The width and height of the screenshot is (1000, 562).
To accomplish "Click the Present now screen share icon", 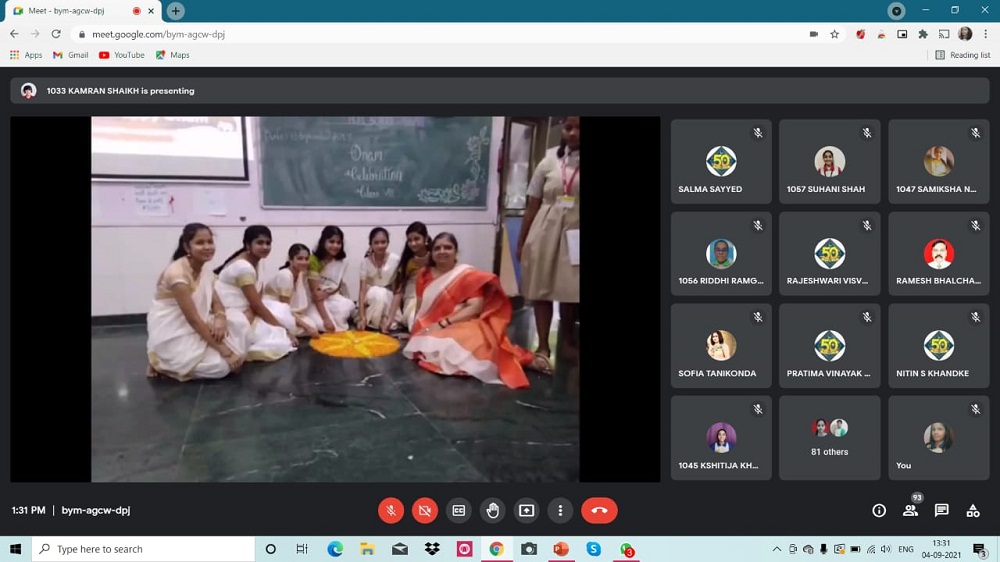I will (526, 510).
